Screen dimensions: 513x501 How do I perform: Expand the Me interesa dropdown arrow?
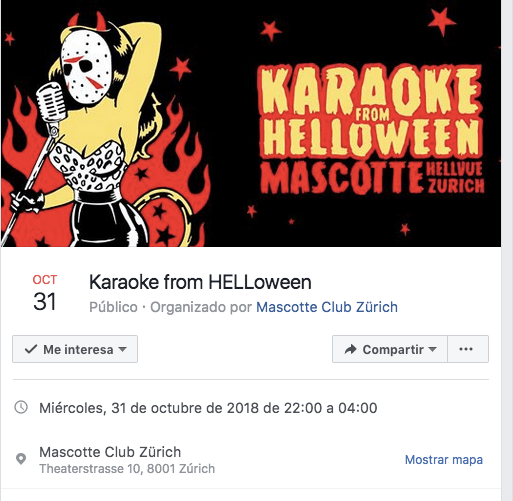coord(123,349)
